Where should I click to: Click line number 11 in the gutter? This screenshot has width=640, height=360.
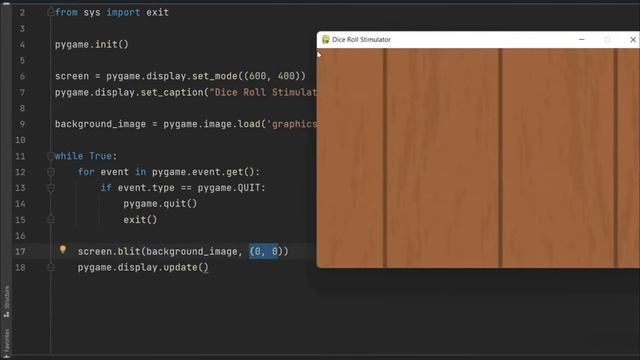pos(20,156)
